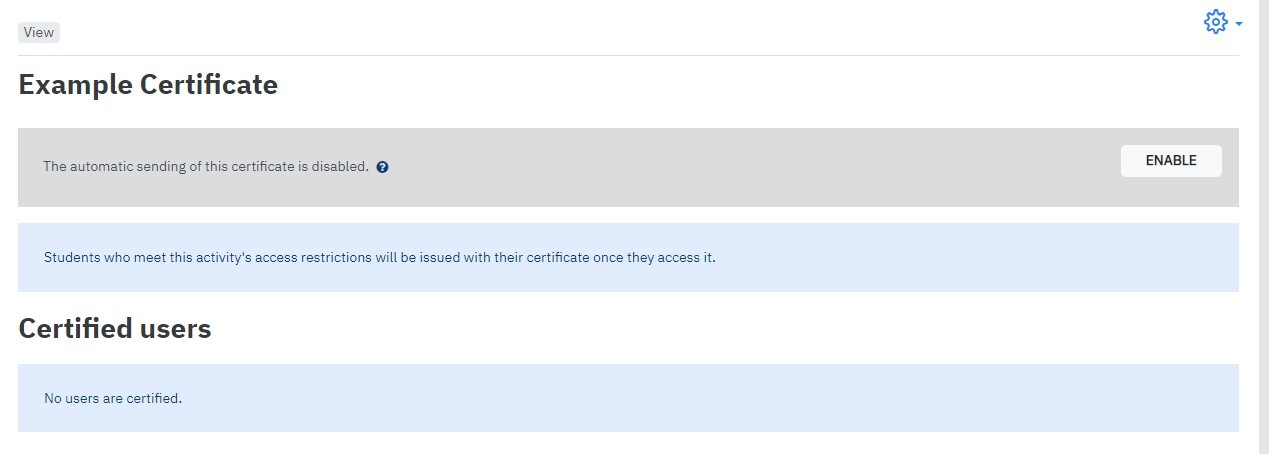
Task: Click the word users in Certified users heading
Action: click(173, 328)
